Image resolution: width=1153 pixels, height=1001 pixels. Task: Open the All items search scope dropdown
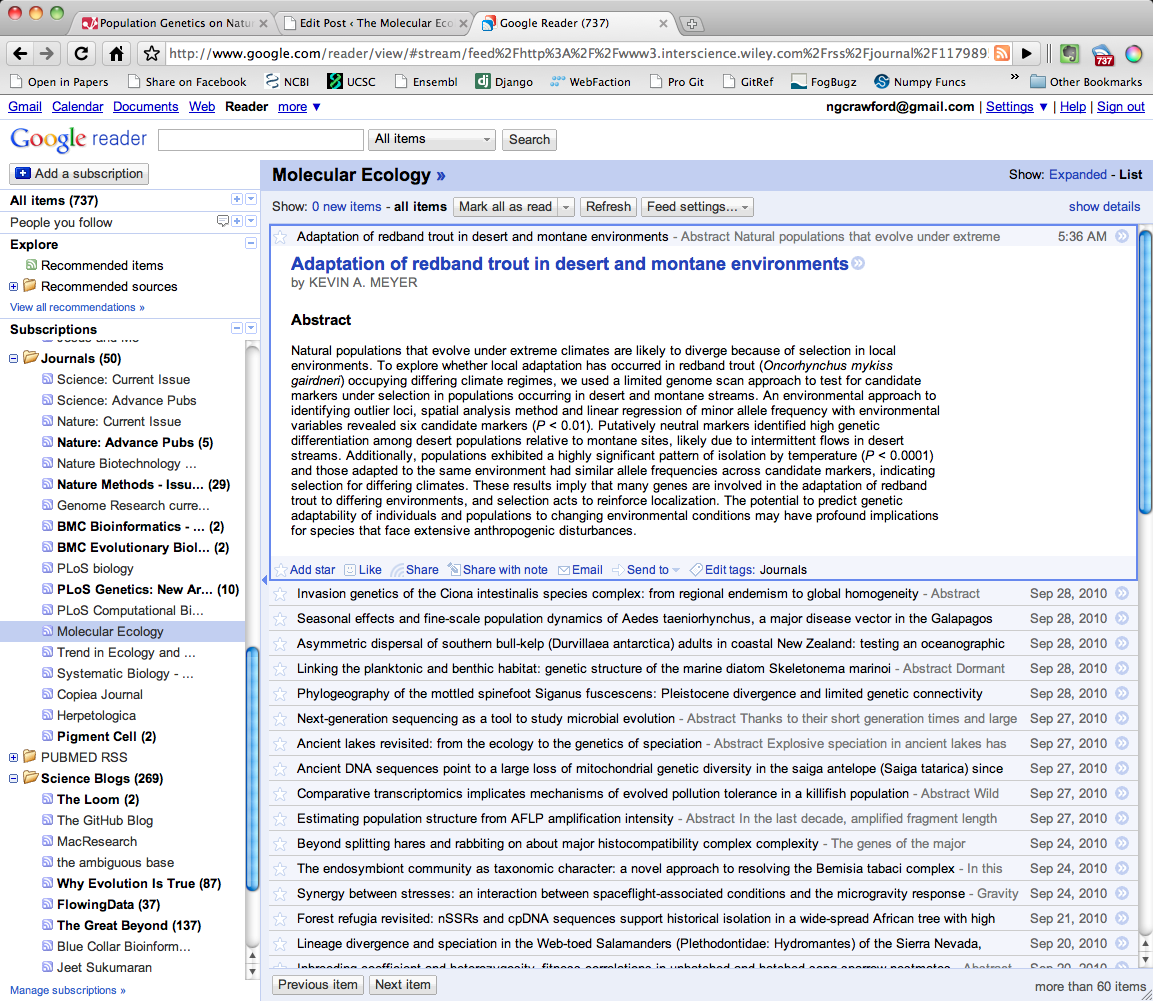(x=432, y=139)
